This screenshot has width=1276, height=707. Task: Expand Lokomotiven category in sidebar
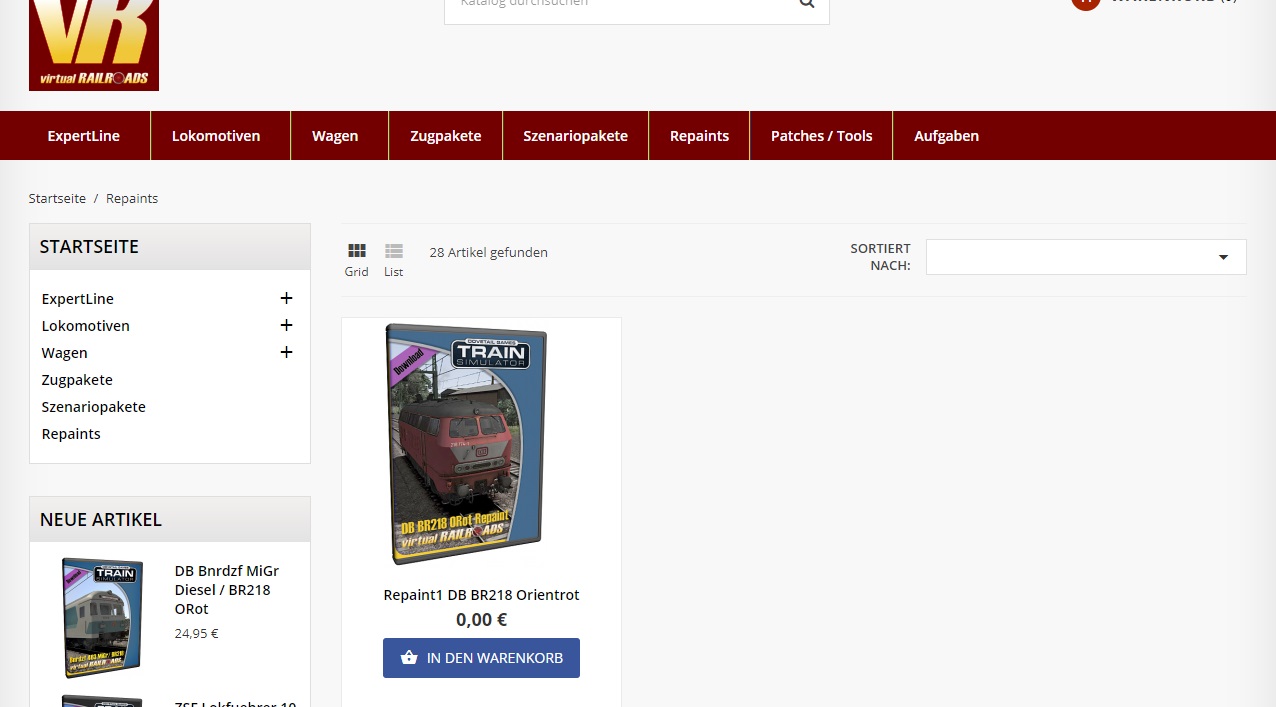pos(286,325)
